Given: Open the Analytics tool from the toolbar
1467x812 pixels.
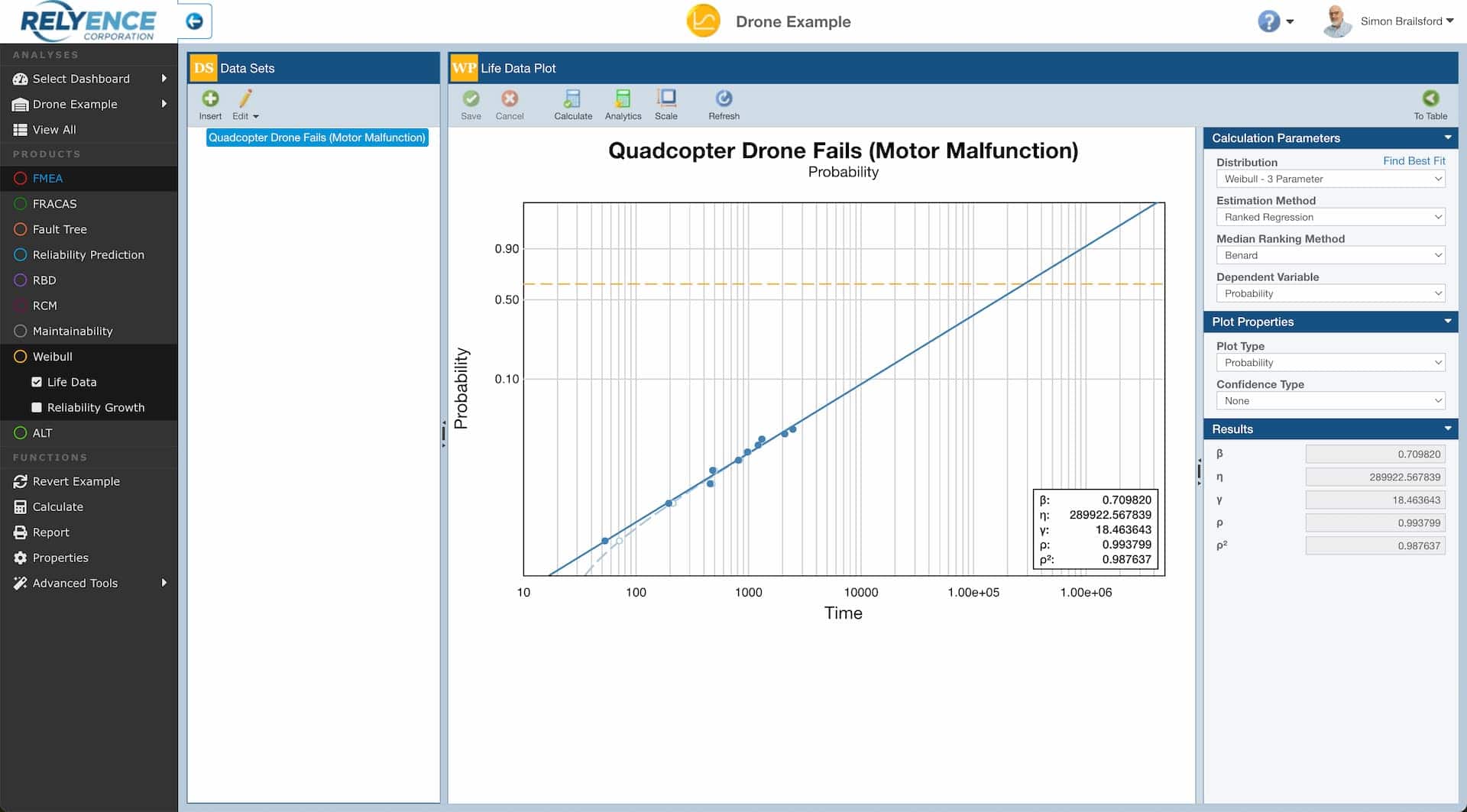Looking at the screenshot, I should click(623, 105).
